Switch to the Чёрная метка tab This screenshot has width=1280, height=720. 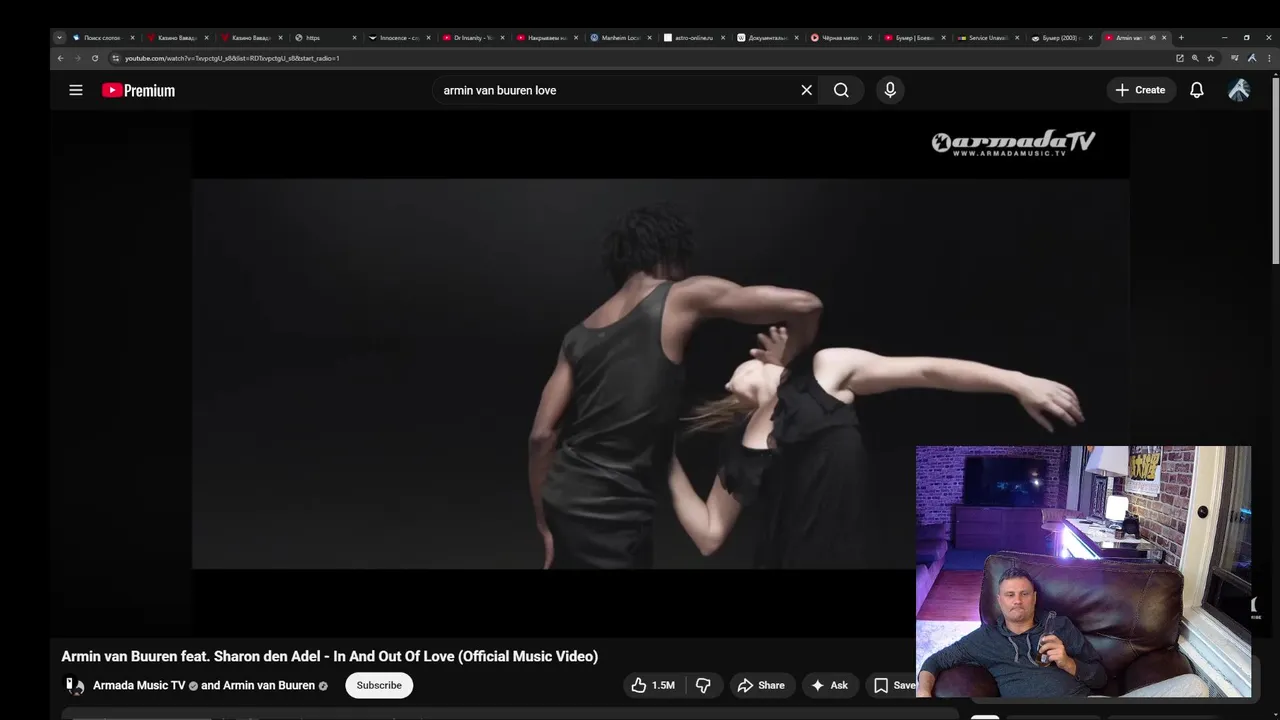pos(842,38)
